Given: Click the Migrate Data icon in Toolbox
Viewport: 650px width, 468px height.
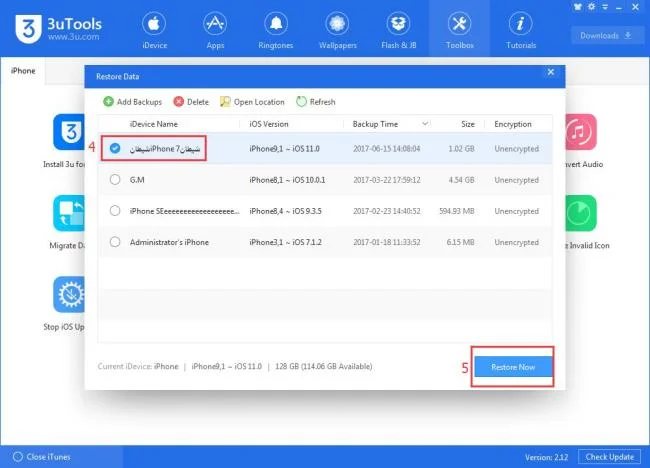Looking at the screenshot, I should (x=69, y=213).
